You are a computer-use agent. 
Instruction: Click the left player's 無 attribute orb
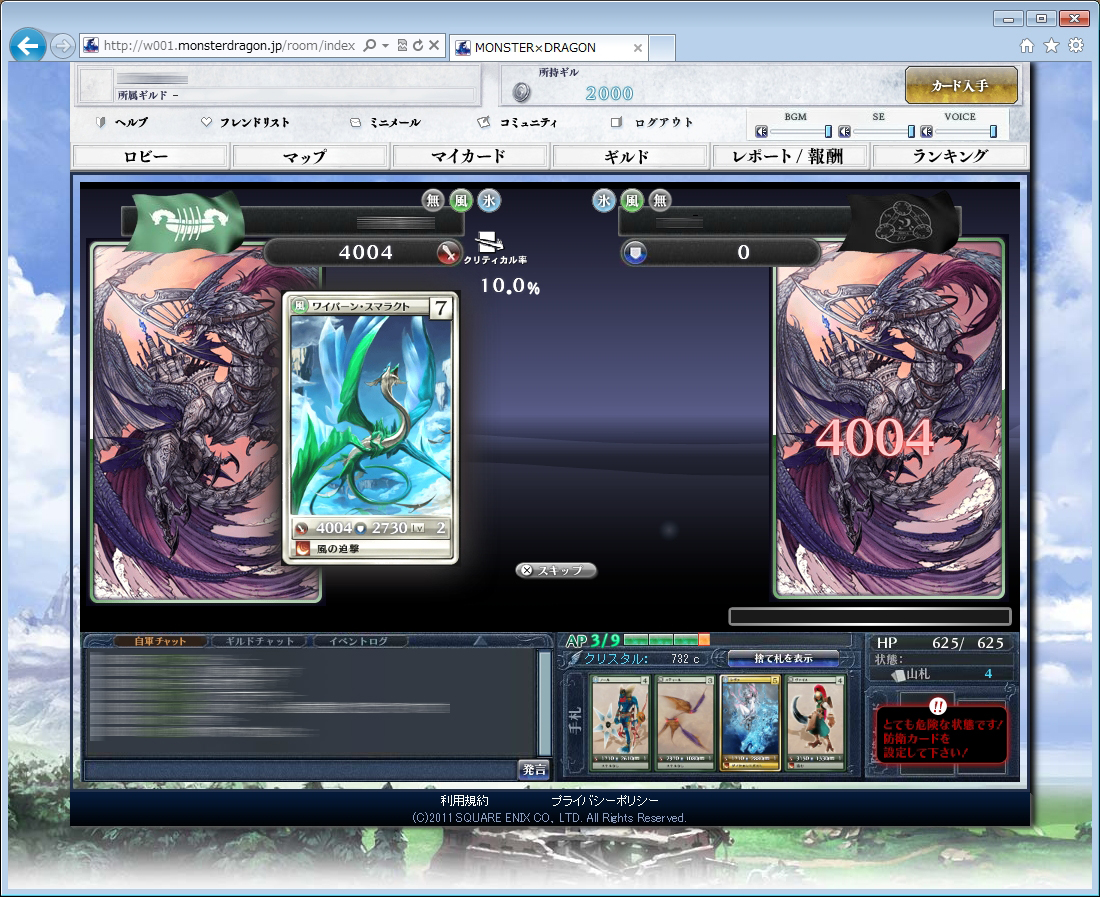pos(433,201)
